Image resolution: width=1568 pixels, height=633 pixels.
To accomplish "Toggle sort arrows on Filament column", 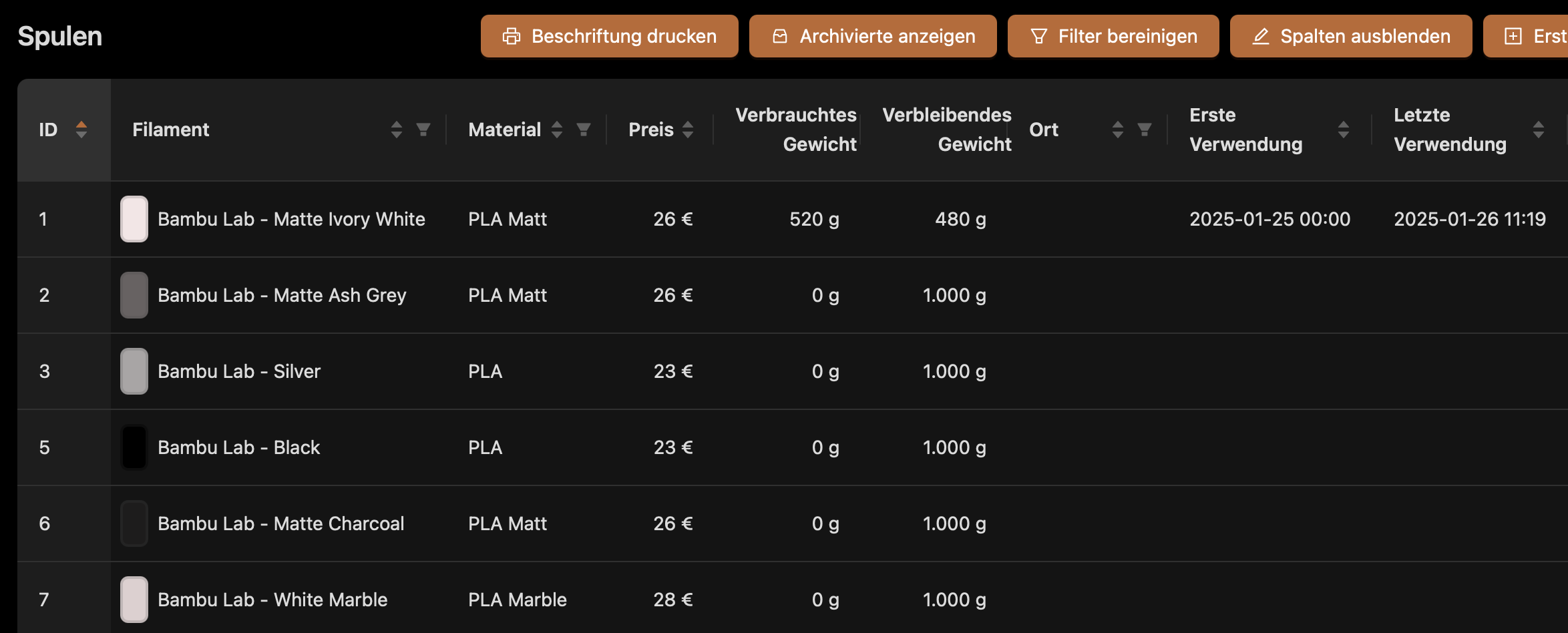I will click(397, 130).
